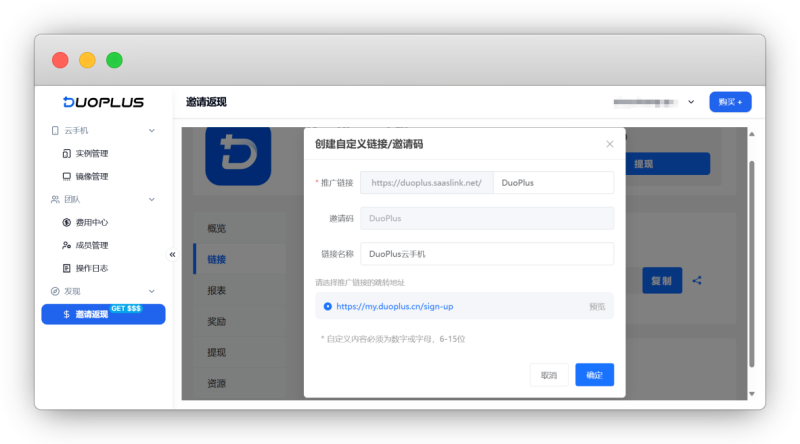
Task: Click the 复制 button
Action: pos(662,280)
